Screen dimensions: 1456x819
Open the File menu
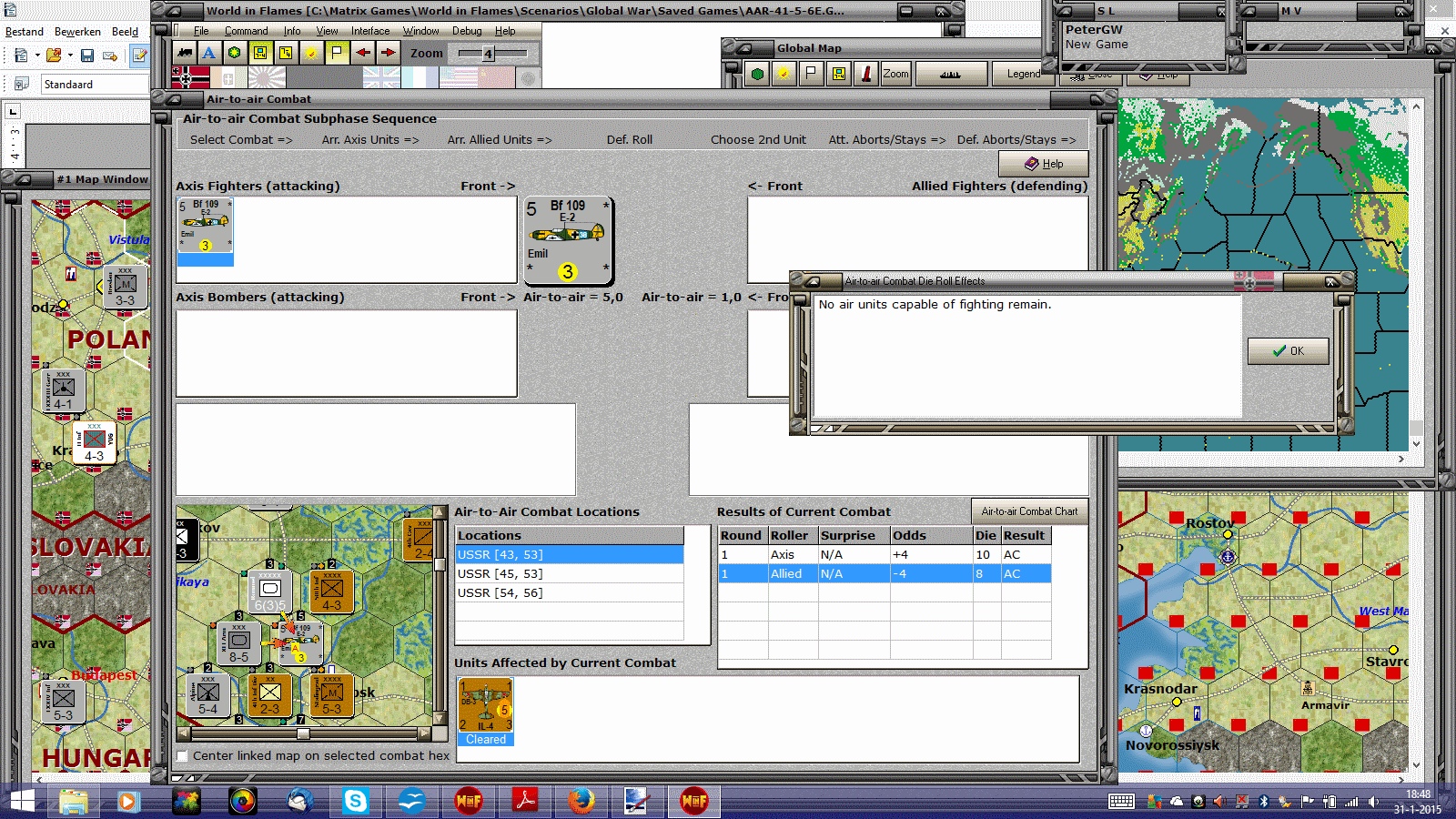click(201, 31)
